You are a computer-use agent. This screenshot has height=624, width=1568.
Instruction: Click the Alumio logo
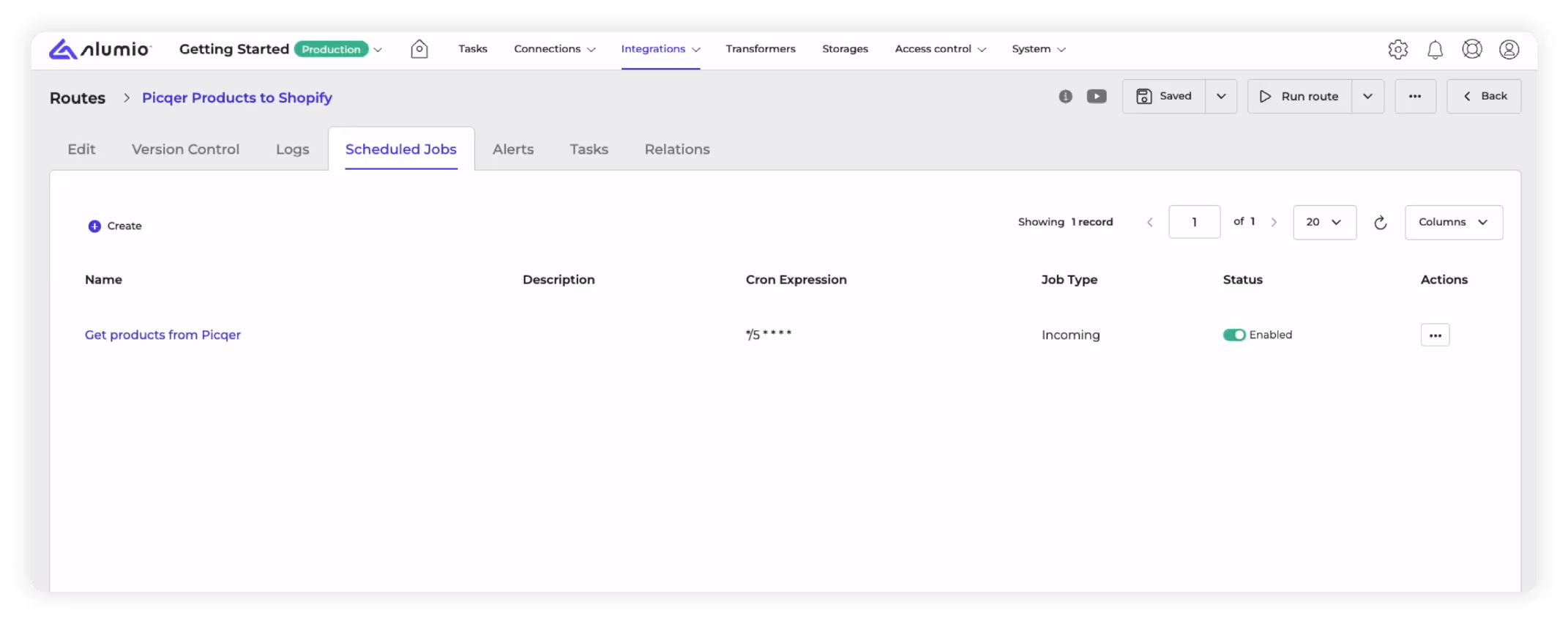pyautogui.click(x=100, y=49)
